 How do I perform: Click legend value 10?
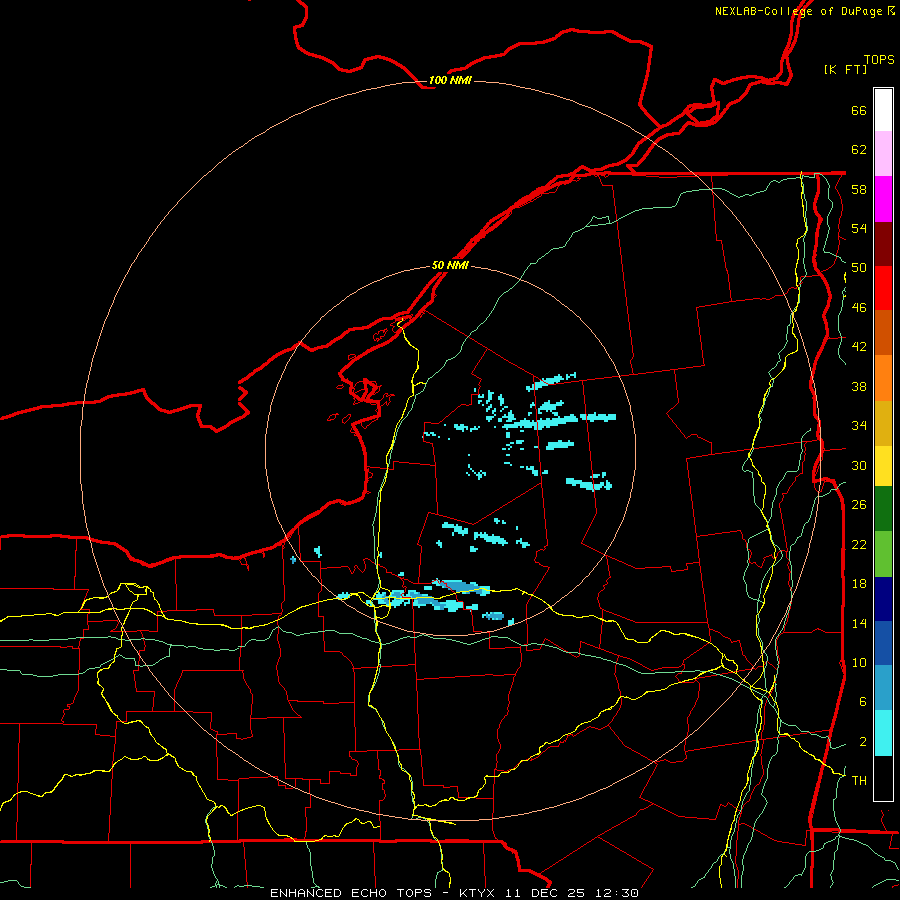coord(859,662)
